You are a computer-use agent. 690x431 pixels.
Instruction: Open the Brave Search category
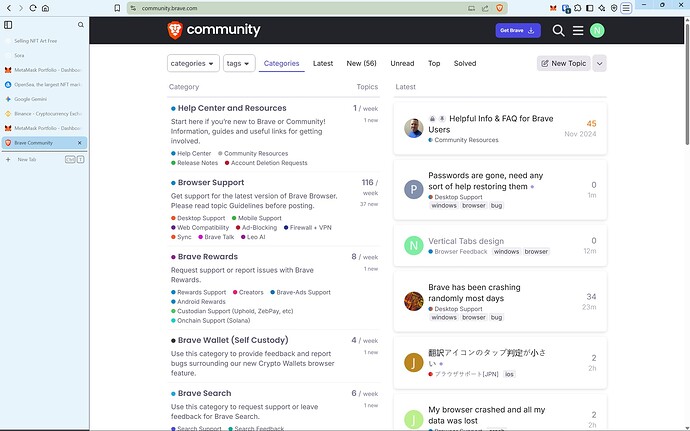[x=204, y=393]
